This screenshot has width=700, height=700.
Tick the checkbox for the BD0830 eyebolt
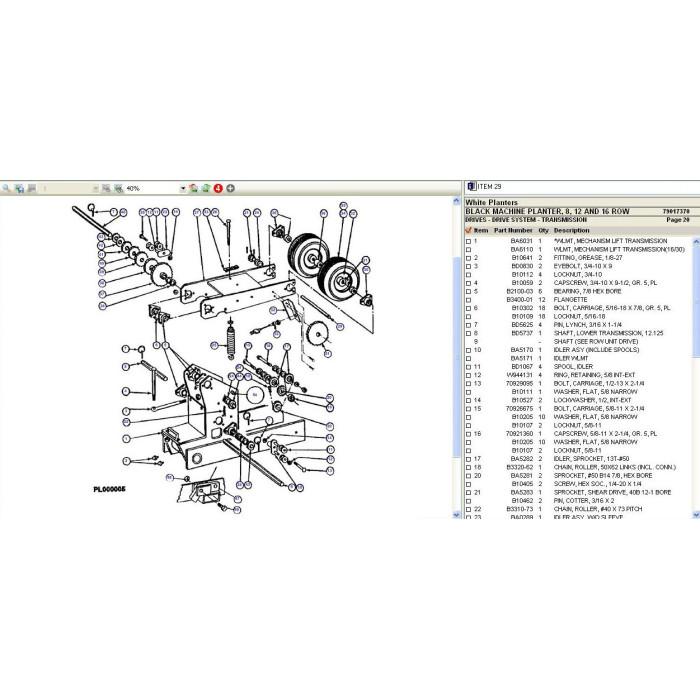pos(468,266)
